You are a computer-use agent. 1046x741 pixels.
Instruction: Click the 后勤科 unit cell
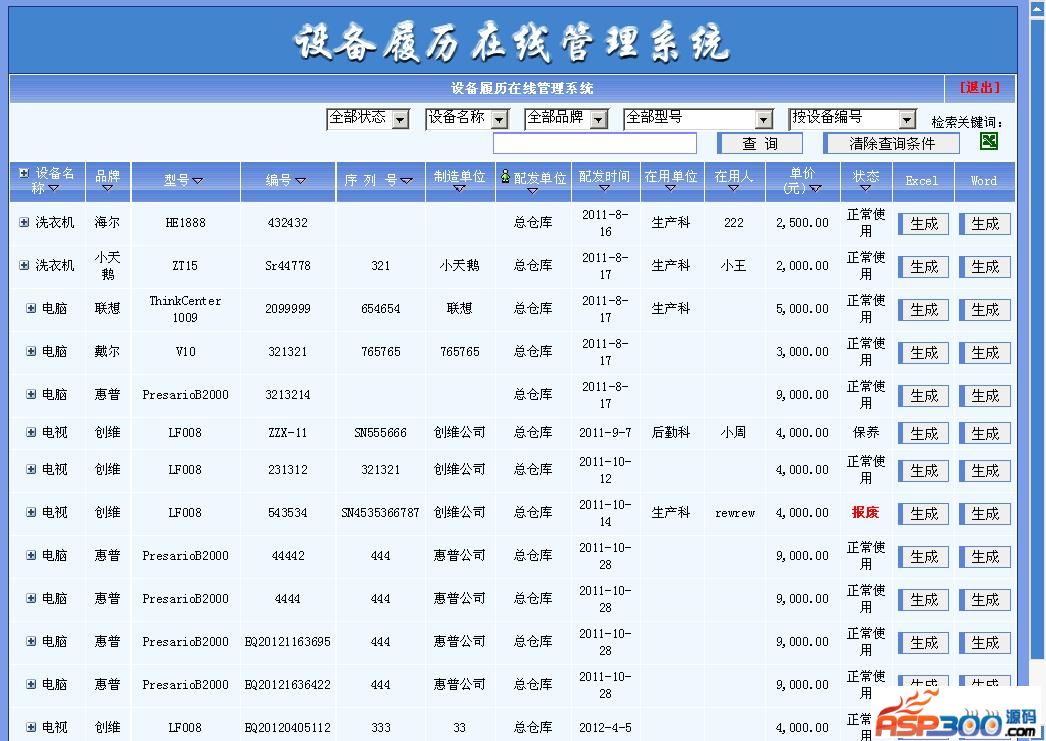[x=670, y=432]
